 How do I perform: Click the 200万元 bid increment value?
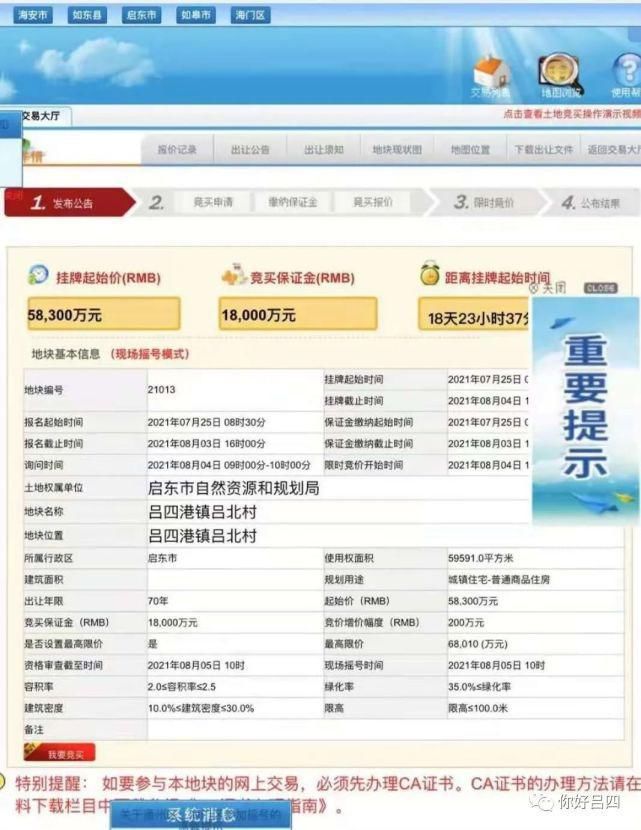pos(466,622)
